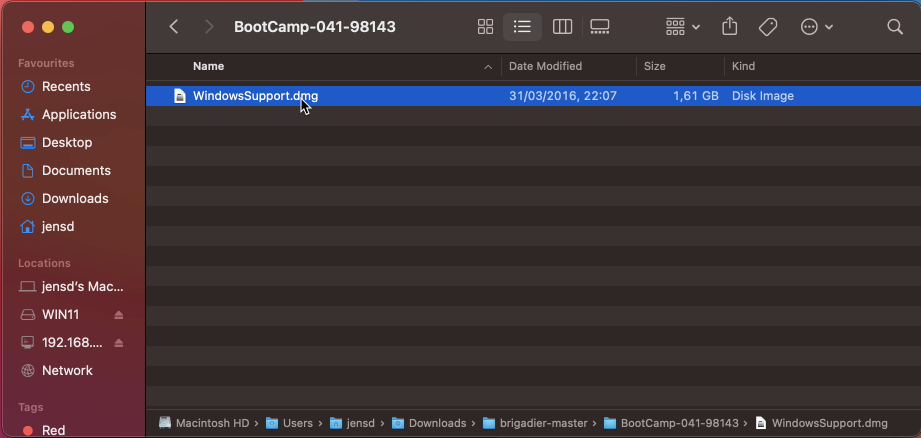Click the yellow minimize window button

coord(48,27)
